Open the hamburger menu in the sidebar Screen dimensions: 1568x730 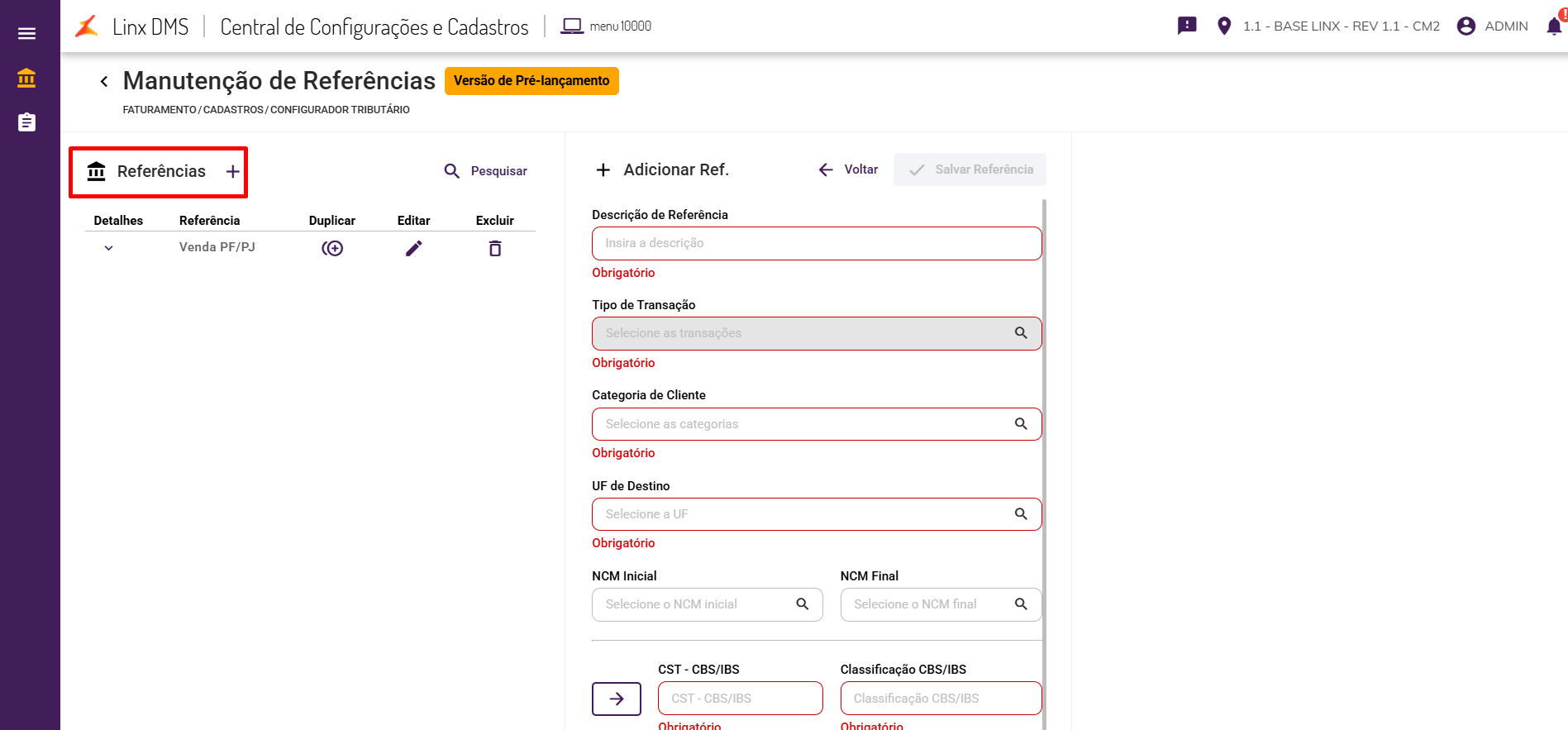click(26, 34)
